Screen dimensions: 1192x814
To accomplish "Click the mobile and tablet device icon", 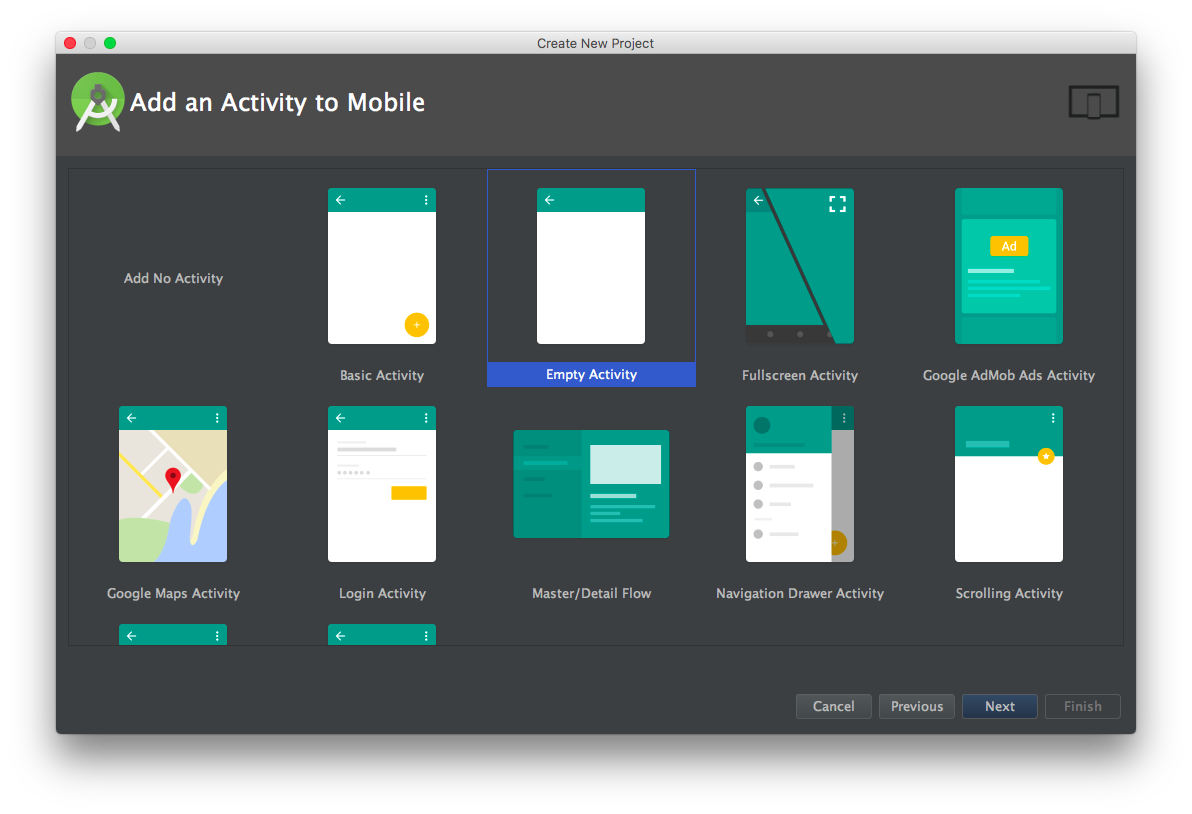I will pos(1094,102).
